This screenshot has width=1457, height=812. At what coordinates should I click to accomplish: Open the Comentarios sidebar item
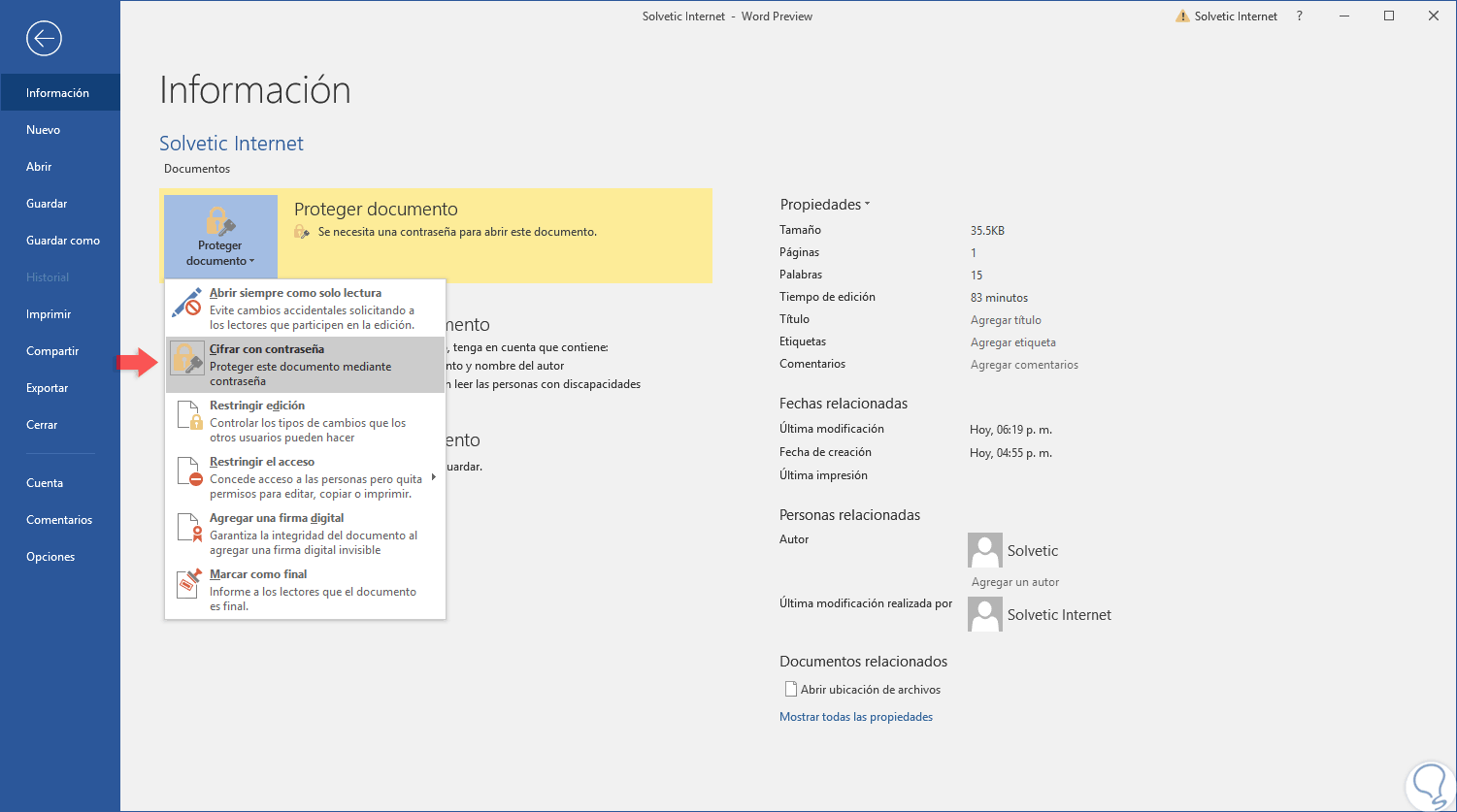tap(60, 520)
